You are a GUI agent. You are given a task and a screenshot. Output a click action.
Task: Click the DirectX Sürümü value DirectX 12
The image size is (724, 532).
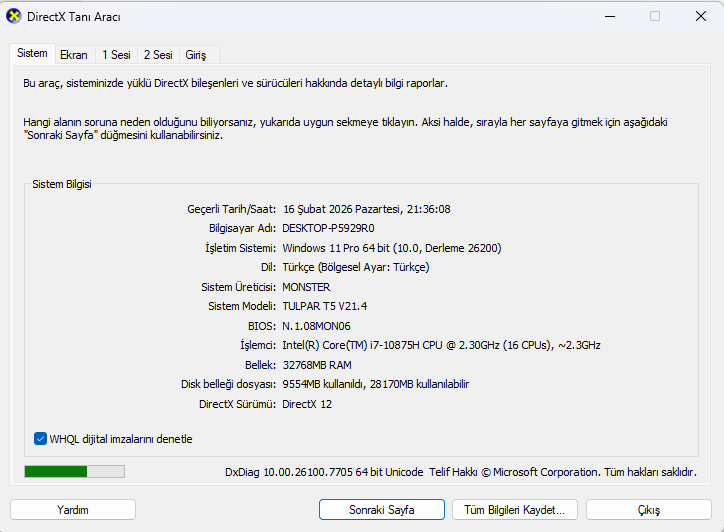[310, 404]
